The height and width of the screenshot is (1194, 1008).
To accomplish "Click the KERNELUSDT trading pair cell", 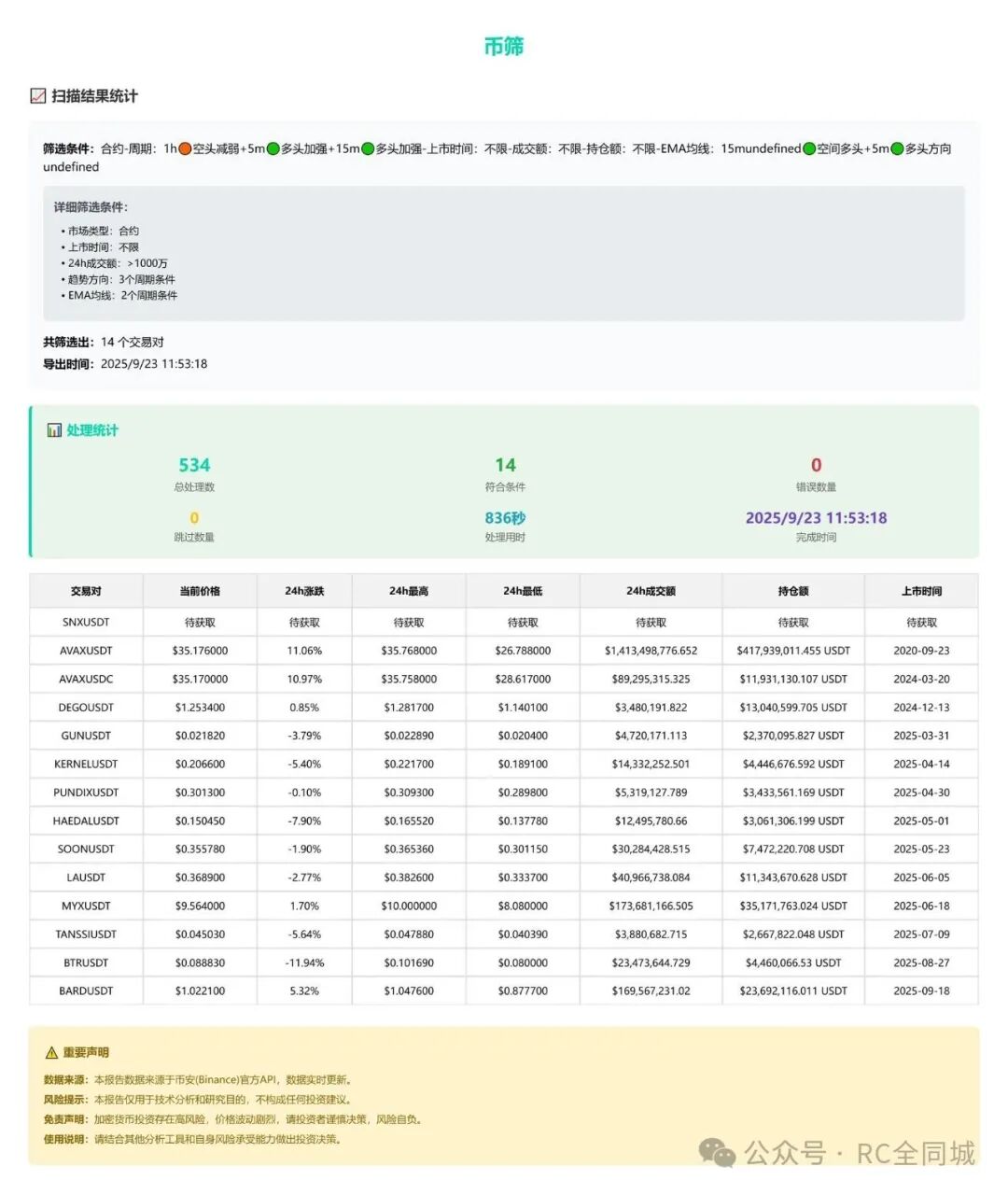I will pyautogui.click(x=86, y=765).
